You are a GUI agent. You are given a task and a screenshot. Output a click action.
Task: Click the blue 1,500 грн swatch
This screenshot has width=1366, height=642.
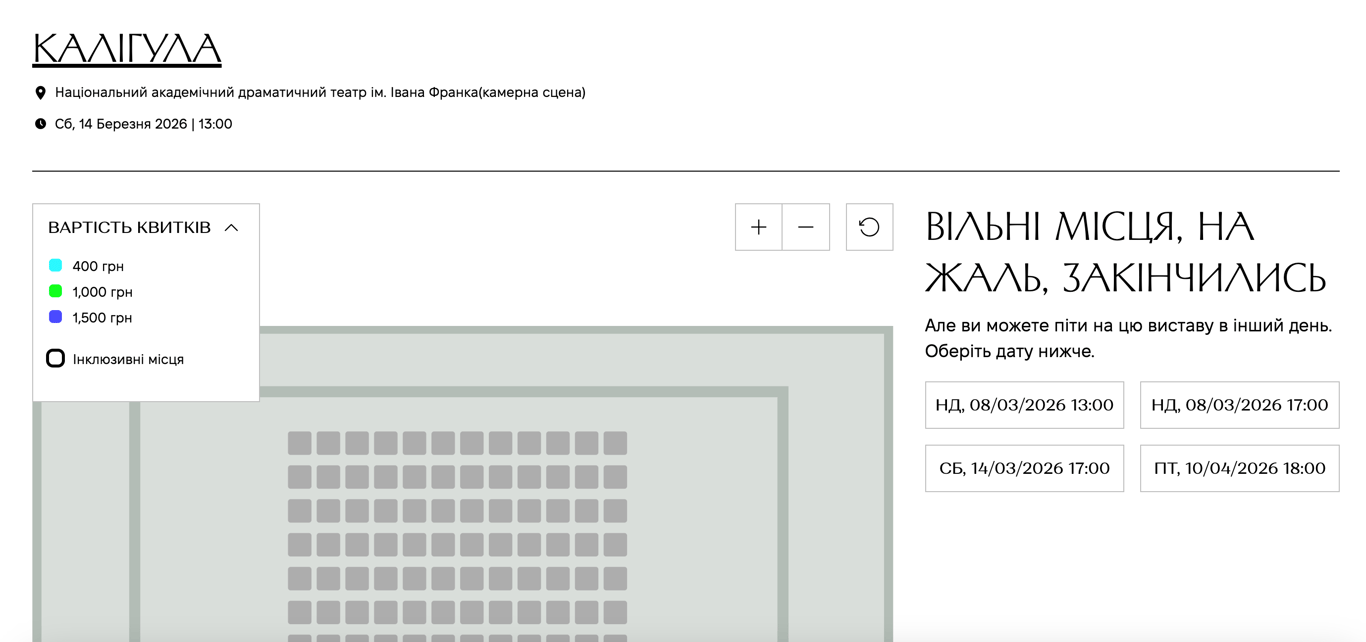pyautogui.click(x=56, y=317)
